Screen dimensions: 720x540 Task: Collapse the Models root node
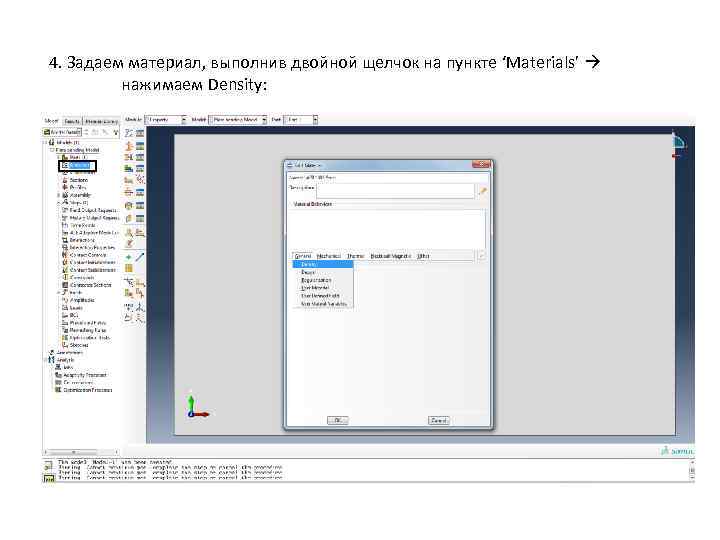pos(46,142)
